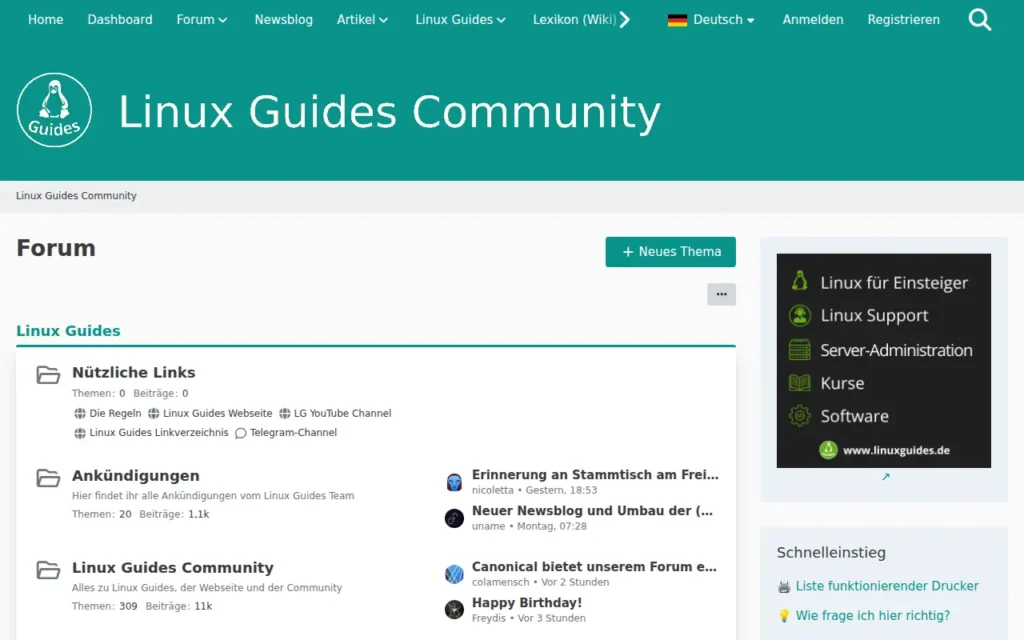The height and width of the screenshot is (640, 1024).
Task: Click the globe icon beside Linux Guides Linkverzeichnis
Action: (x=80, y=433)
